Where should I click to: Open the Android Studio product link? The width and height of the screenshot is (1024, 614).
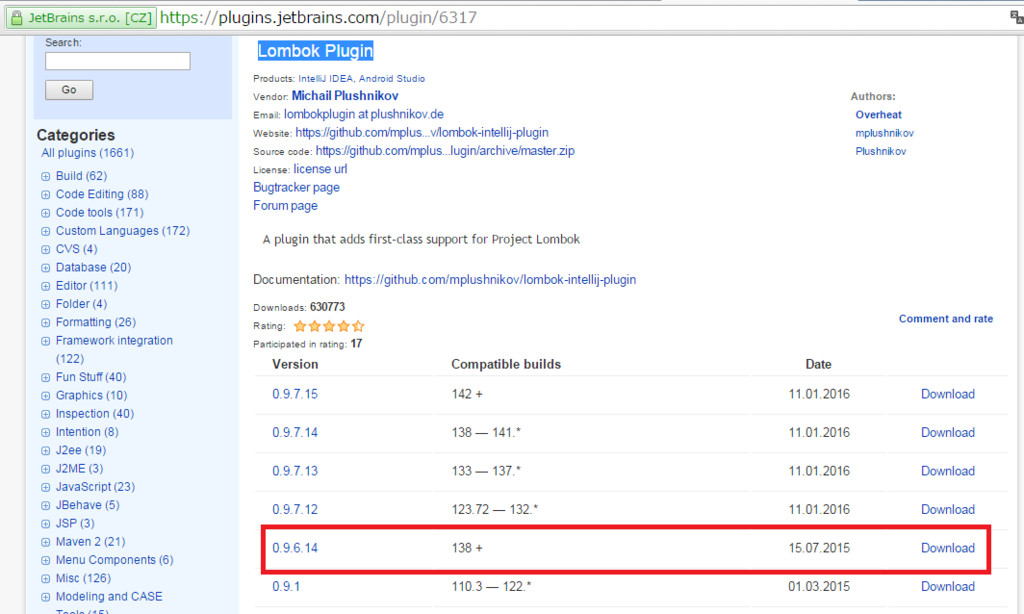pyautogui.click(x=392, y=78)
